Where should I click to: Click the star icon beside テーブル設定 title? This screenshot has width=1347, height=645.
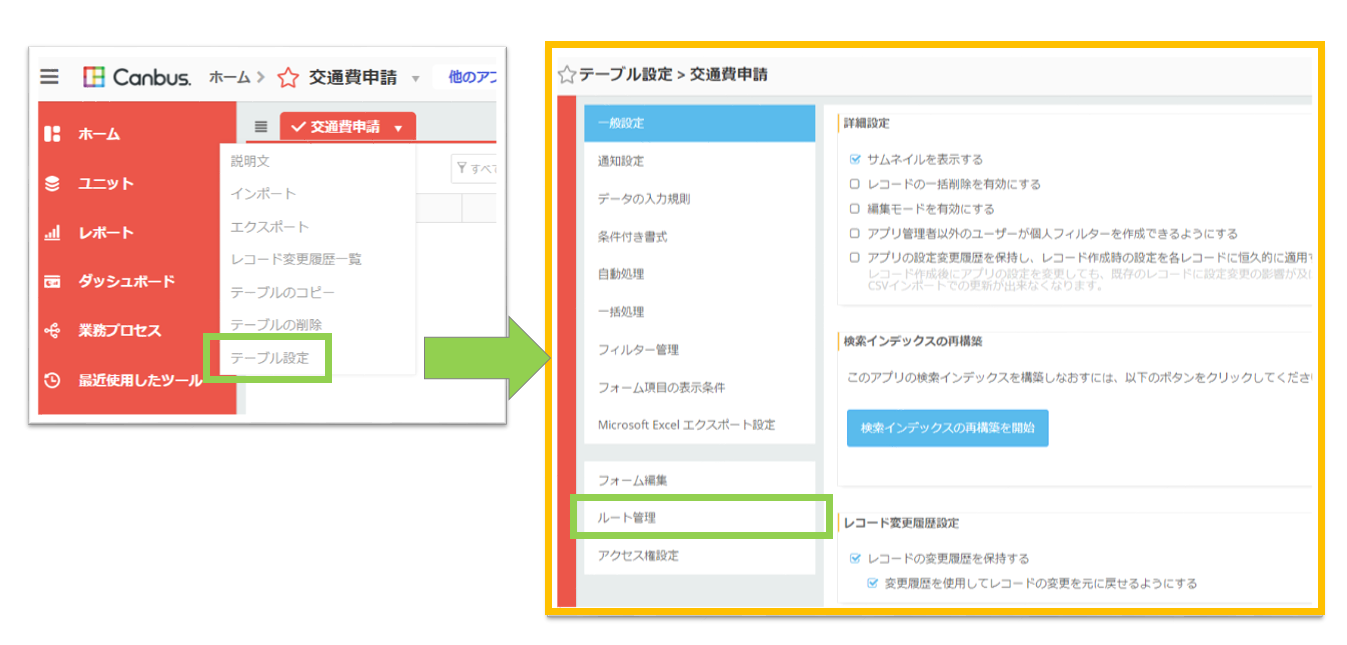[x=567, y=74]
